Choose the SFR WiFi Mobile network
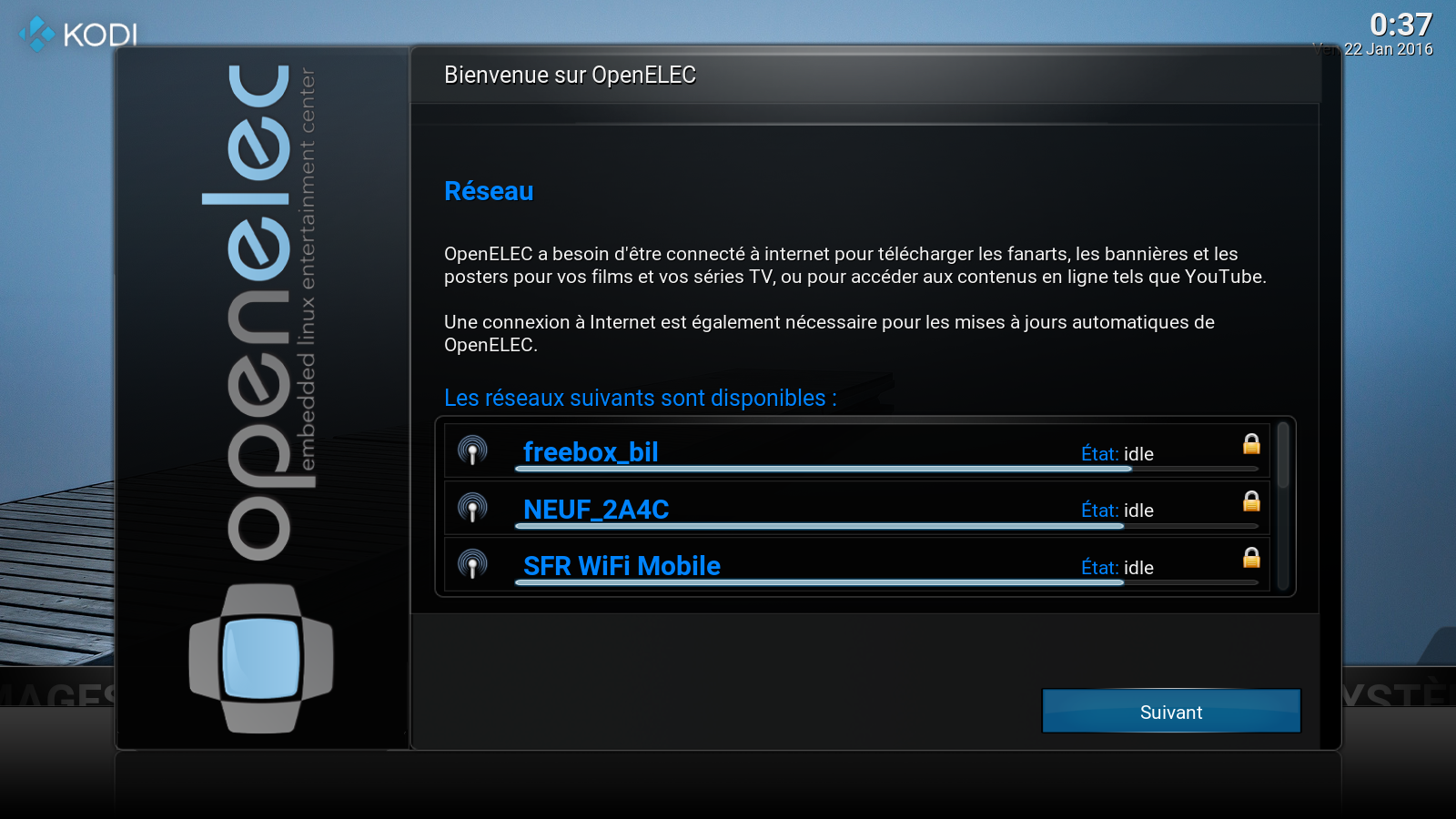This screenshot has width=1456, height=819. pyautogui.click(x=856, y=564)
